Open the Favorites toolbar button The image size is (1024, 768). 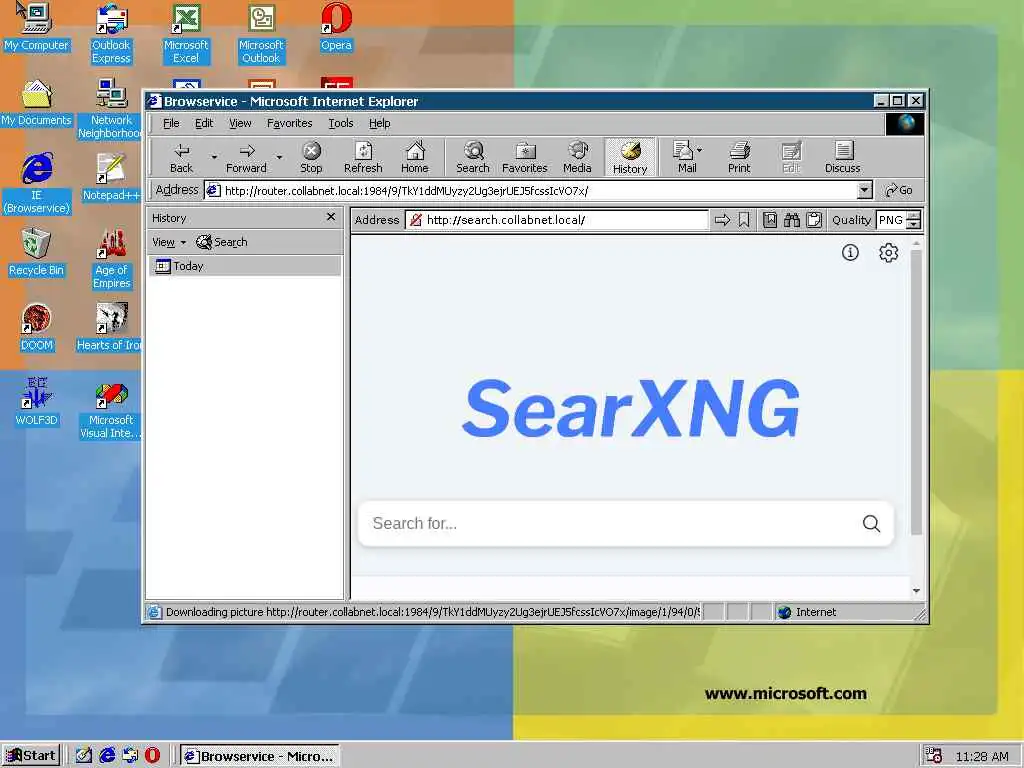coord(524,157)
